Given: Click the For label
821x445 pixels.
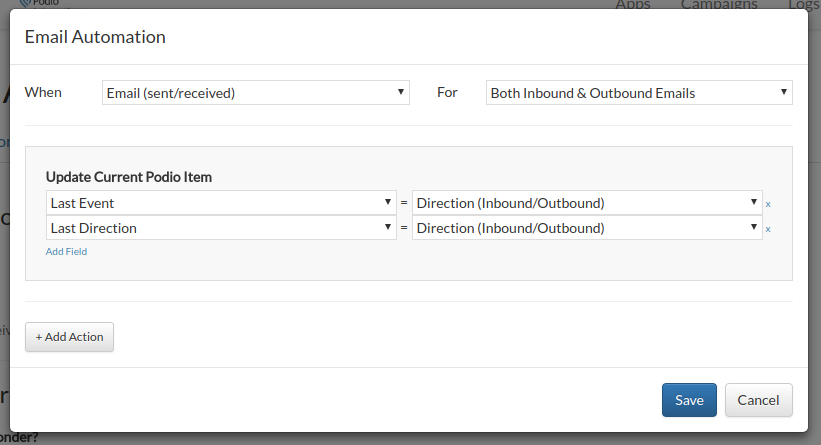Looking at the screenshot, I should (x=447, y=92).
